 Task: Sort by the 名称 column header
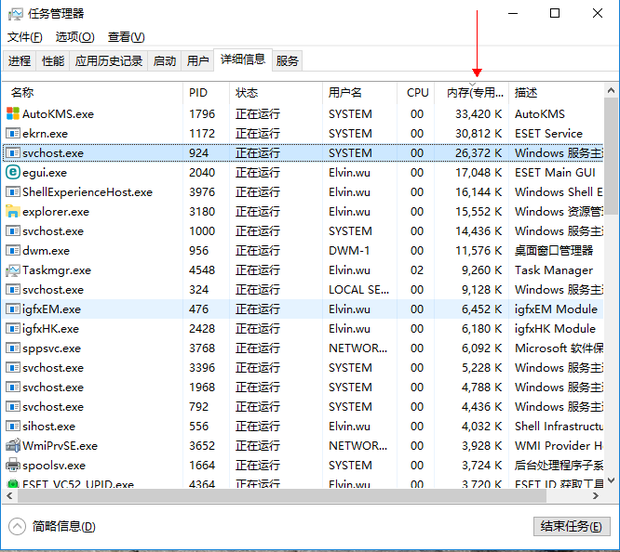[93, 93]
